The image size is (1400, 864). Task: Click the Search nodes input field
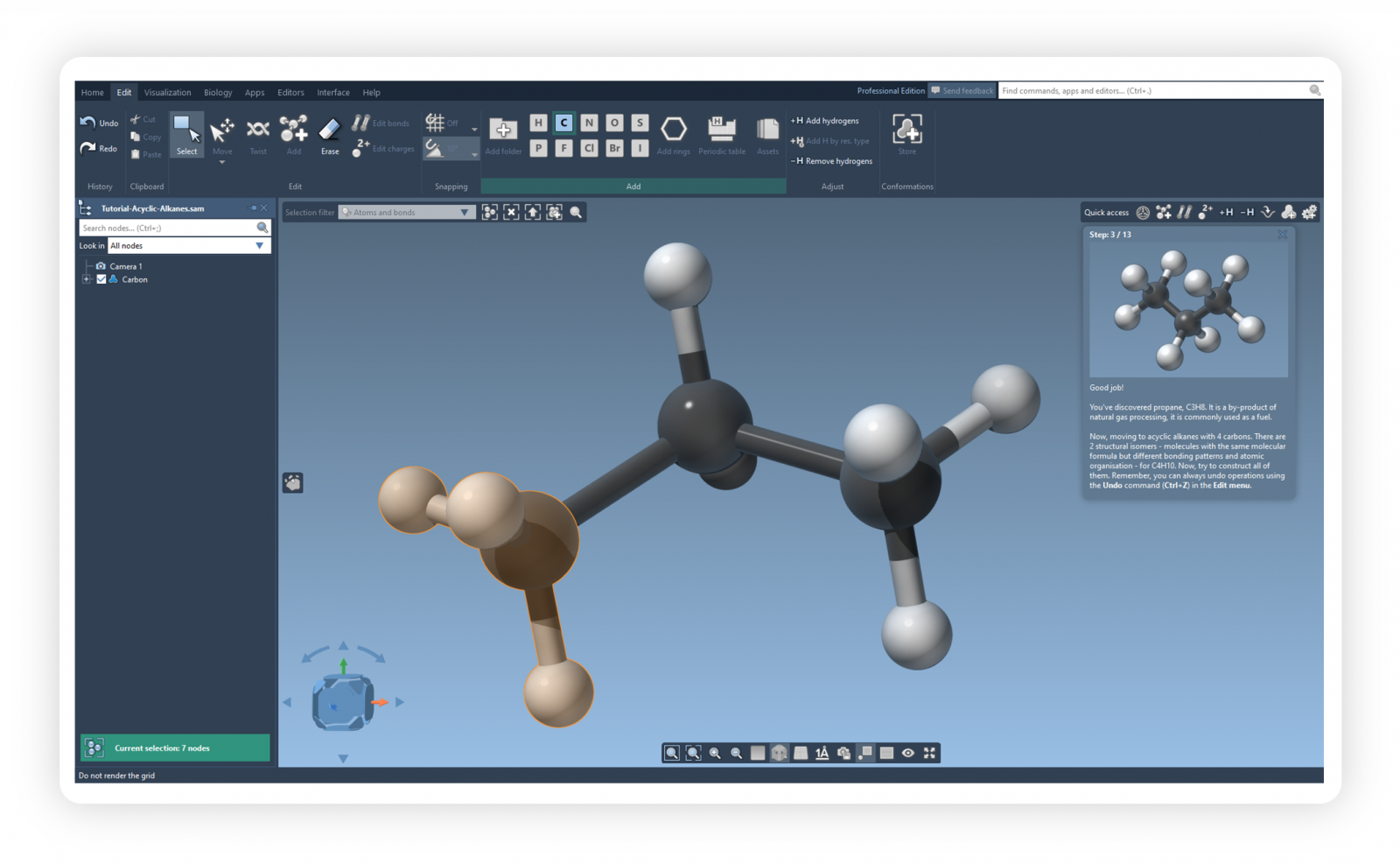coord(166,228)
